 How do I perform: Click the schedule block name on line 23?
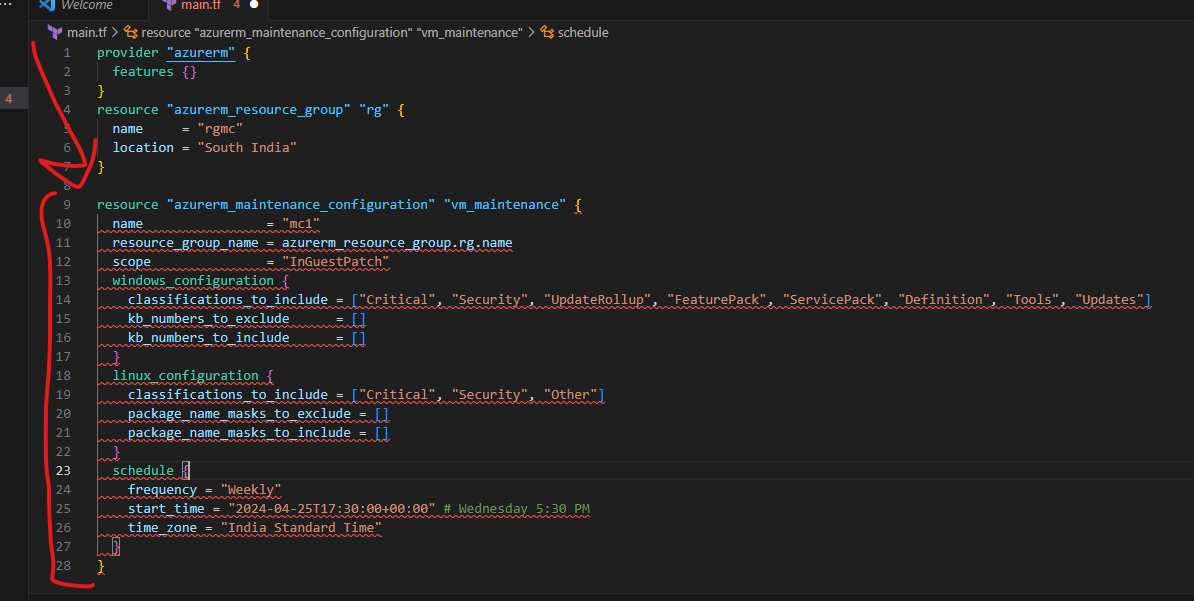[x=143, y=471]
